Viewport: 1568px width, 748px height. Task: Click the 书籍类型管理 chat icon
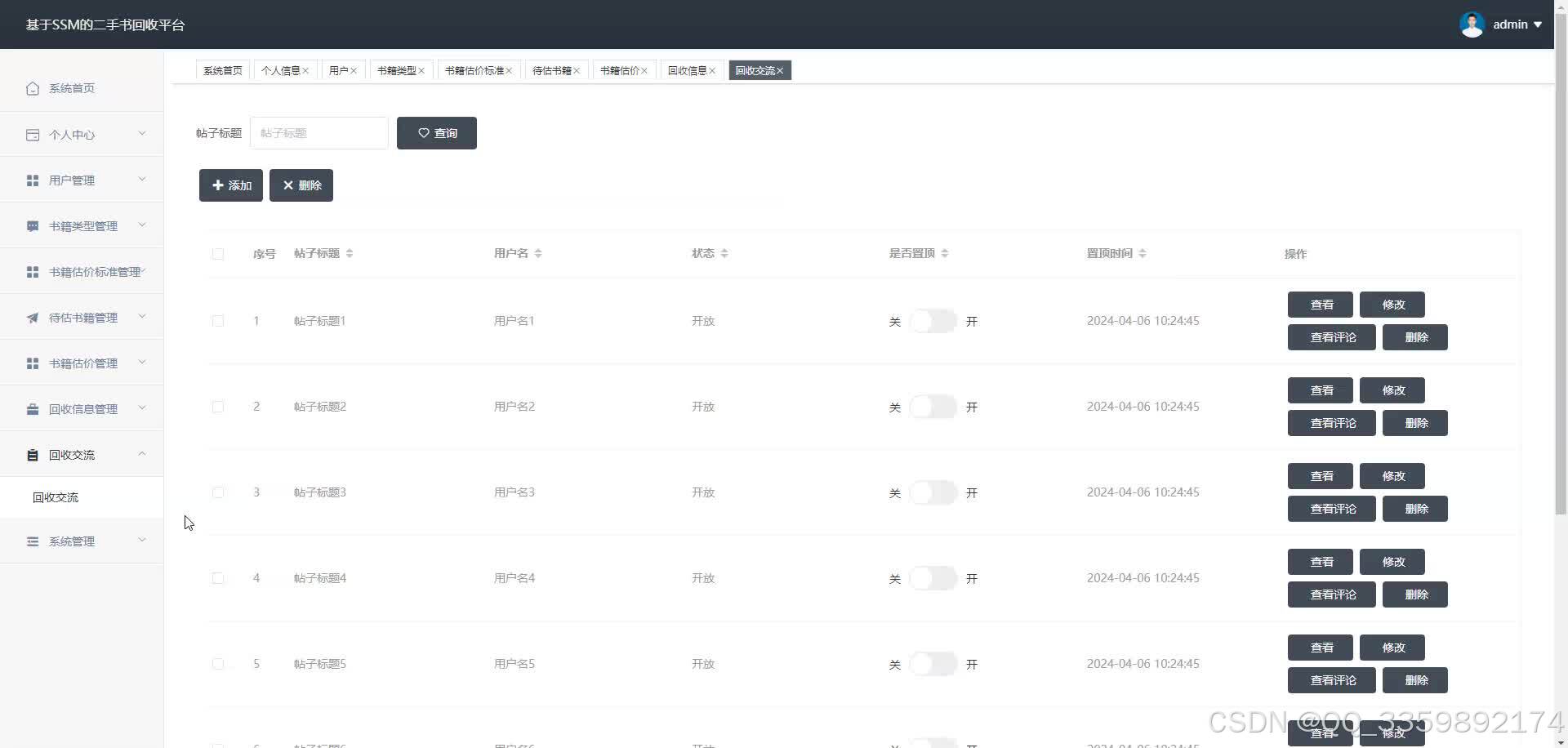click(33, 226)
